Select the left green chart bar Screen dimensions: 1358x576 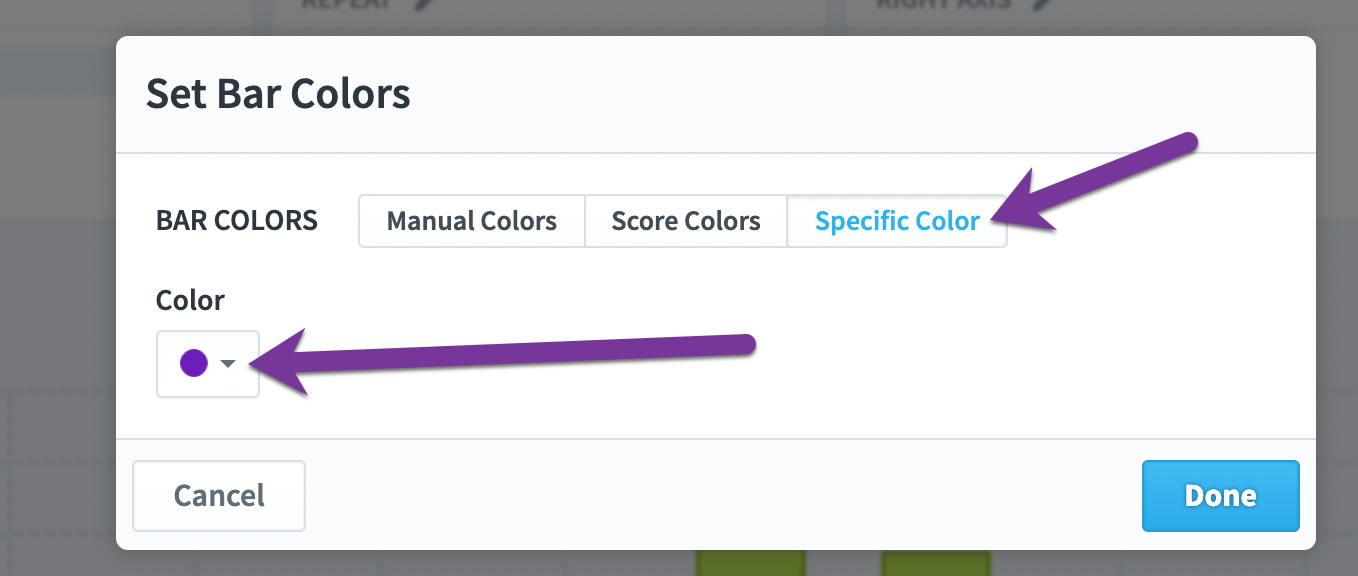tap(751, 563)
